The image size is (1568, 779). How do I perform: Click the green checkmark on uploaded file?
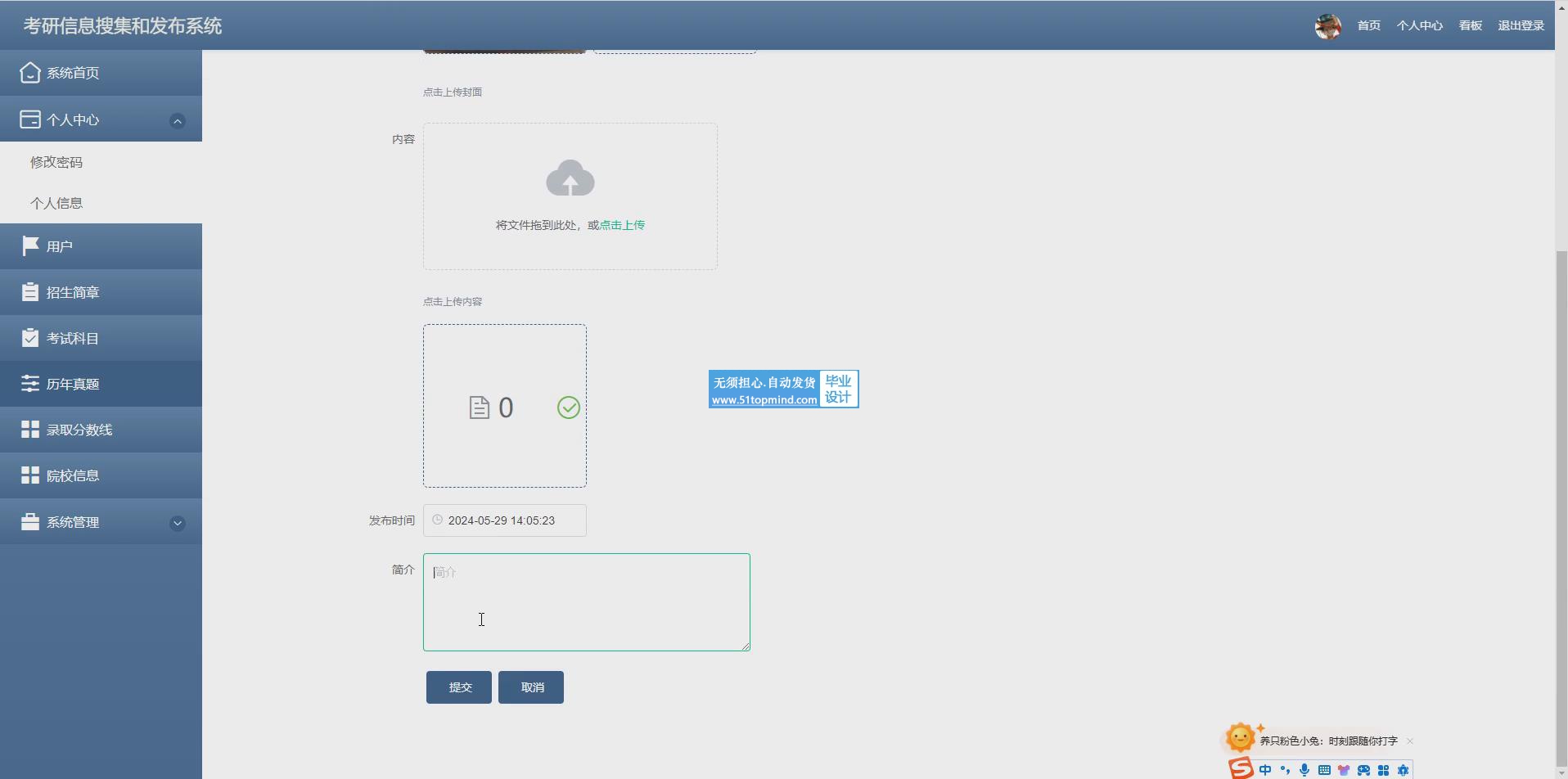(568, 408)
